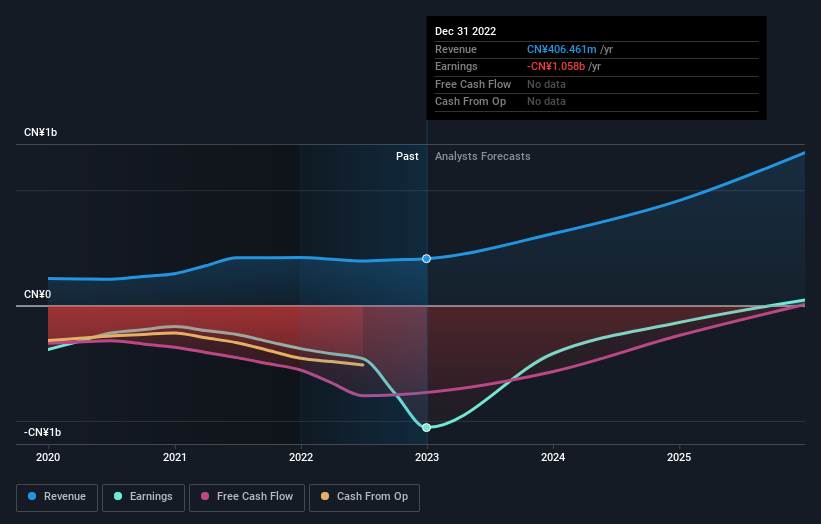821x524 pixels.
Task: Toggle the Cash From Op legend button
Action: [364, 497]
